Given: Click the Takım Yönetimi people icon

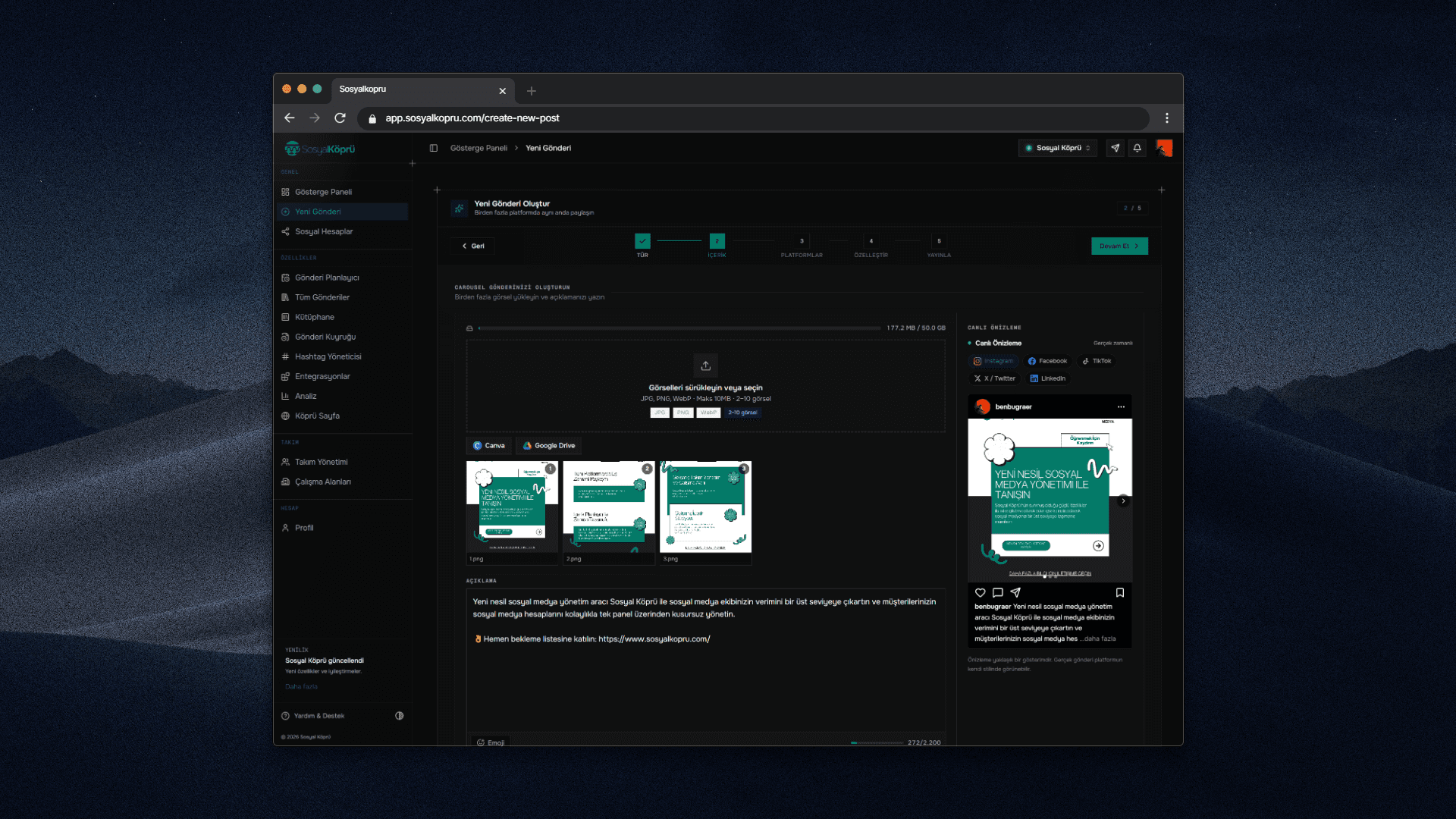Looking at the screenshot, I should 285,462.
